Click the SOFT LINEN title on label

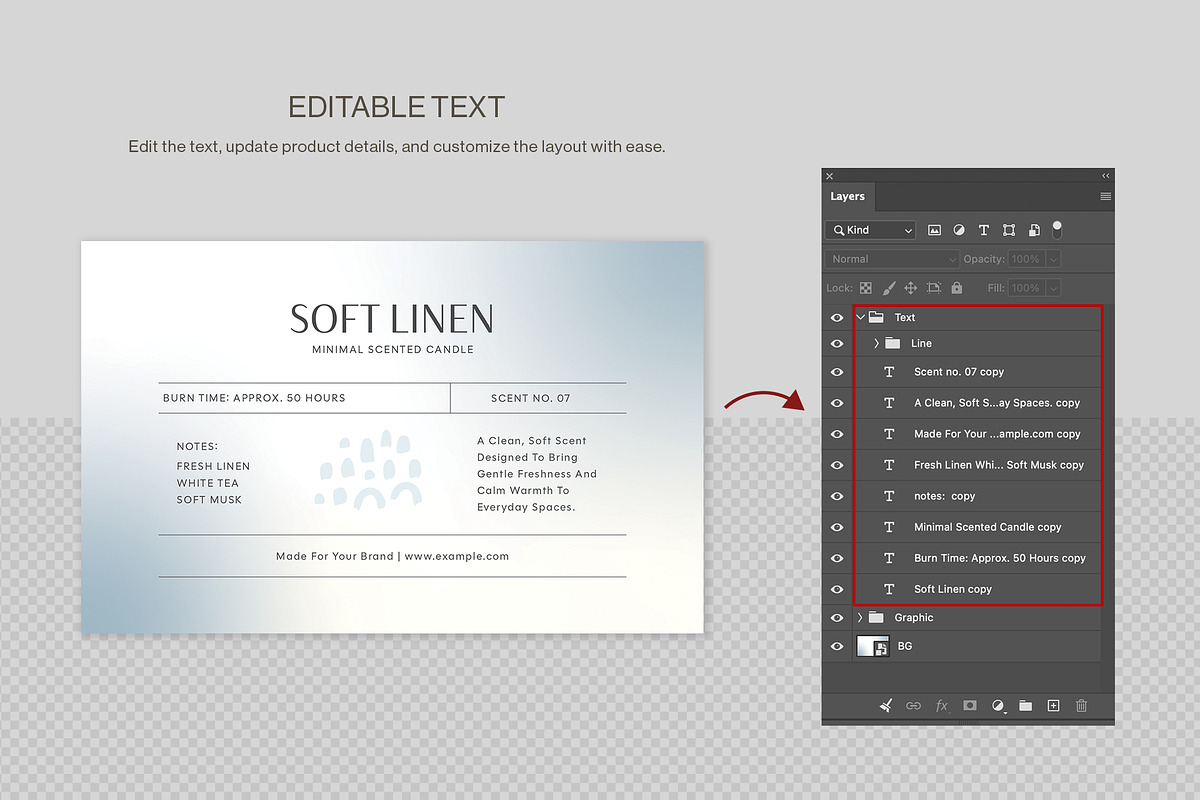[x=392, y=319]
